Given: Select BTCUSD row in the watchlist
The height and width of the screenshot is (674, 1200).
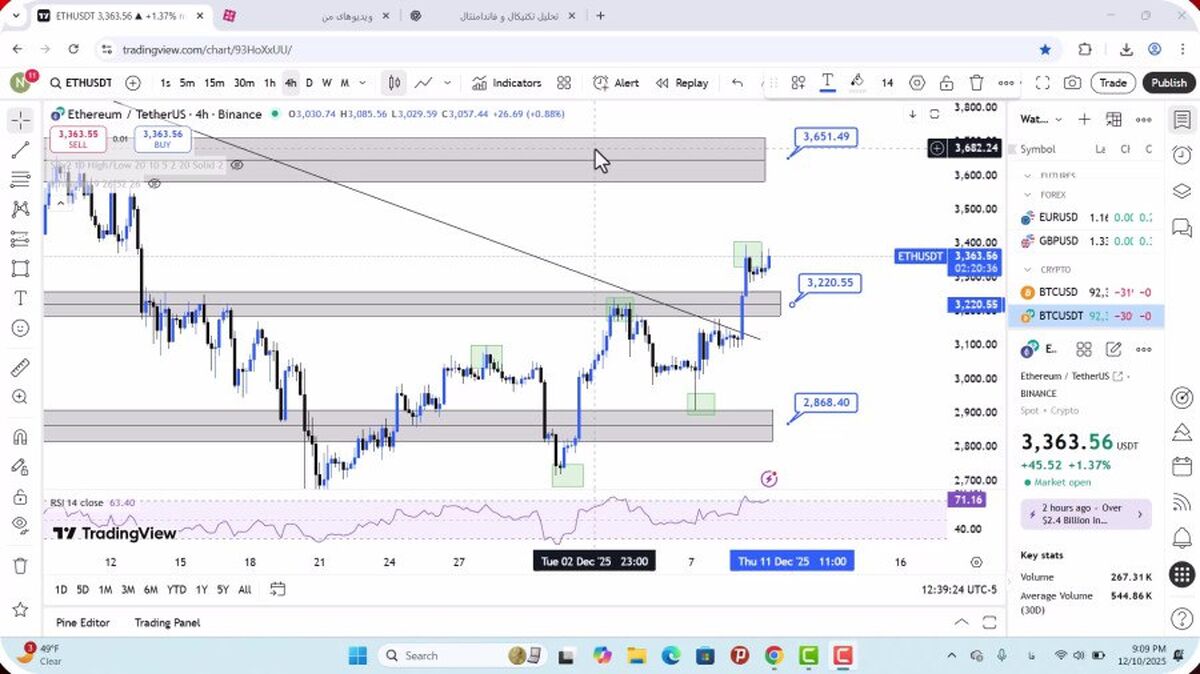Looking at the screenshot, I should 1086,292.
